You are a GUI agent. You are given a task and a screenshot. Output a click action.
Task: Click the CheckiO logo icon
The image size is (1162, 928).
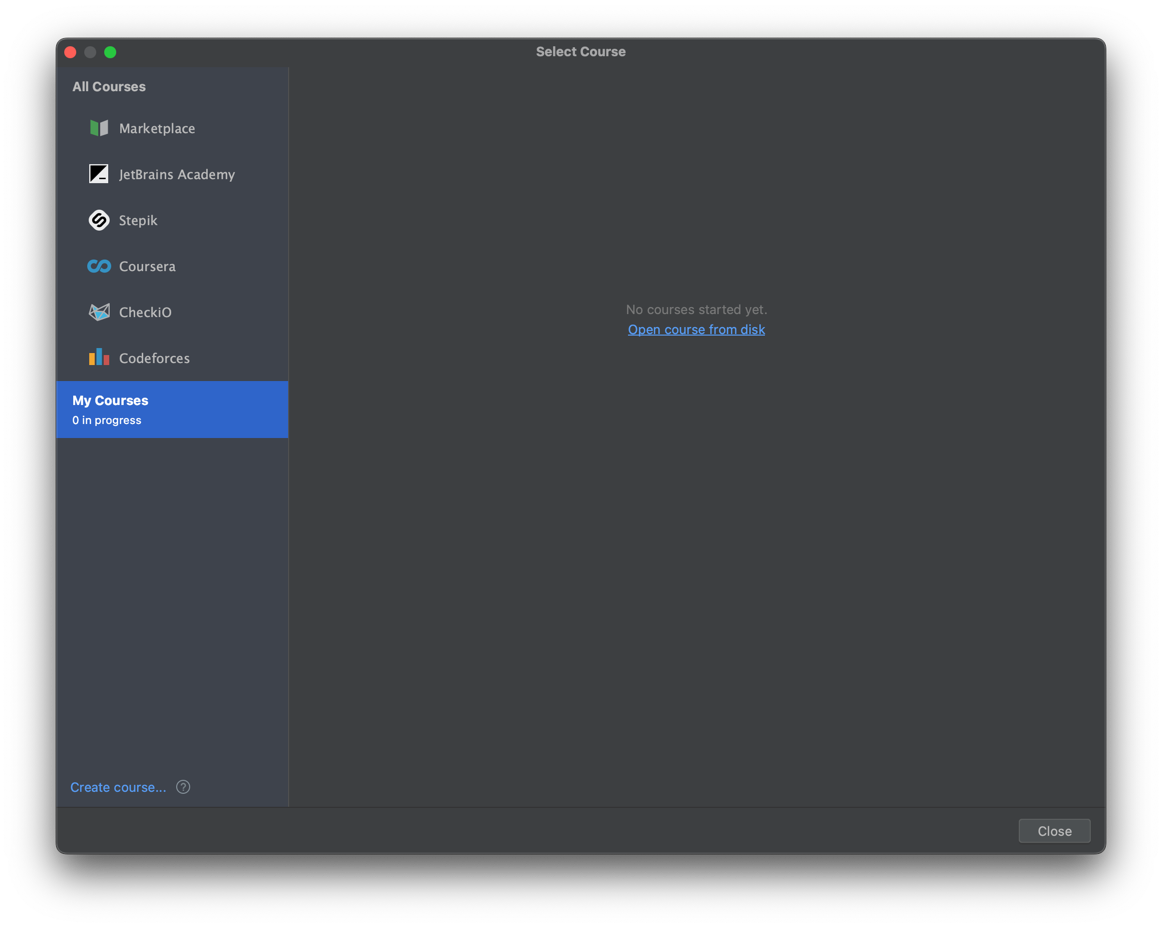point(99,312)
